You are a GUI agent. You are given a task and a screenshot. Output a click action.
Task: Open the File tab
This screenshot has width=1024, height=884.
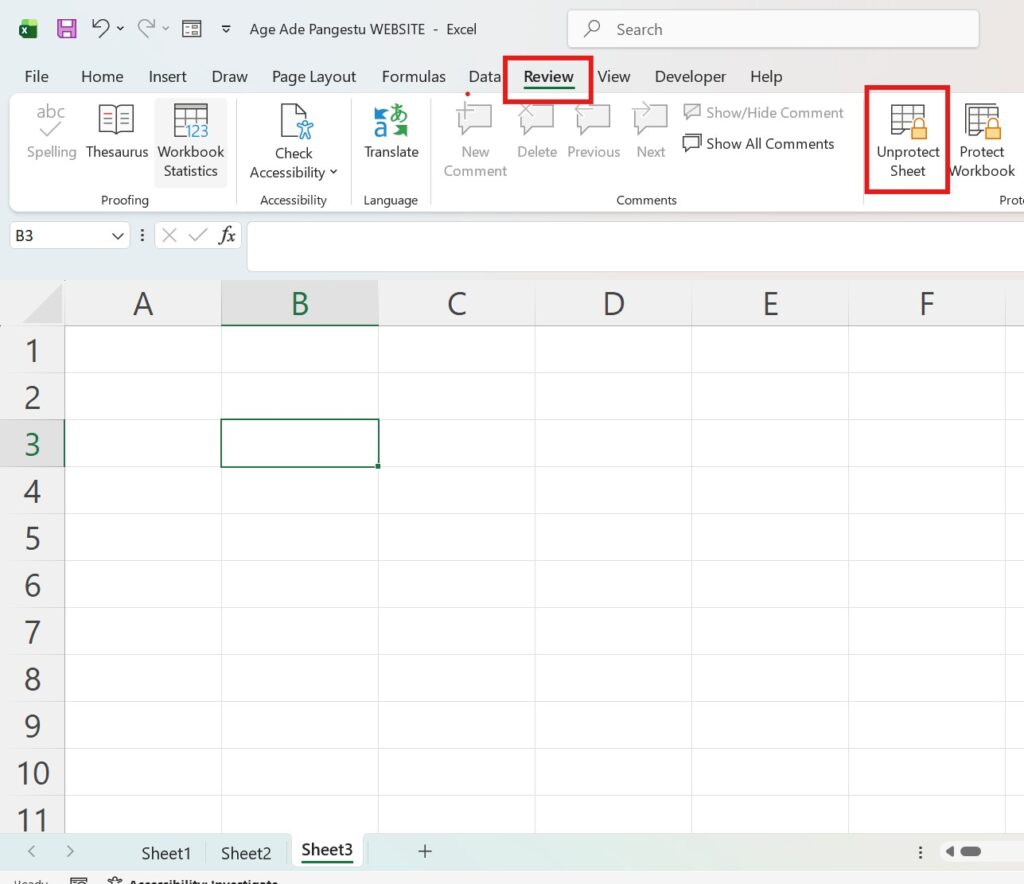tap(37, 76)
